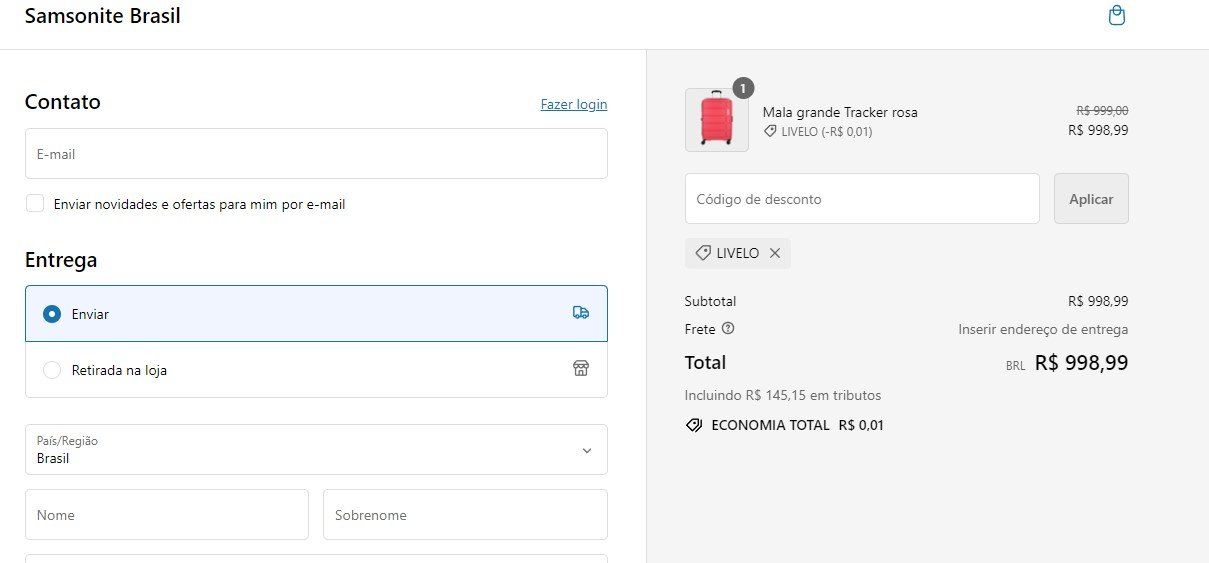
Task: Focus the Nome input field
Action: pos(167,515)
